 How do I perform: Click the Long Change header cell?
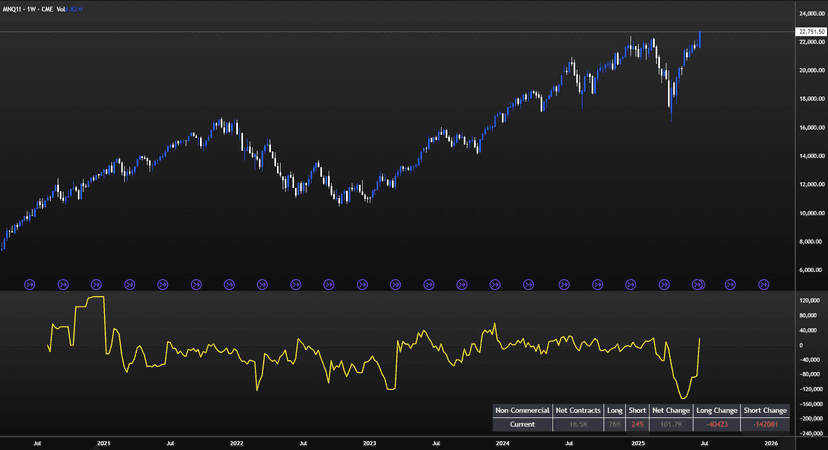[717, 410]
